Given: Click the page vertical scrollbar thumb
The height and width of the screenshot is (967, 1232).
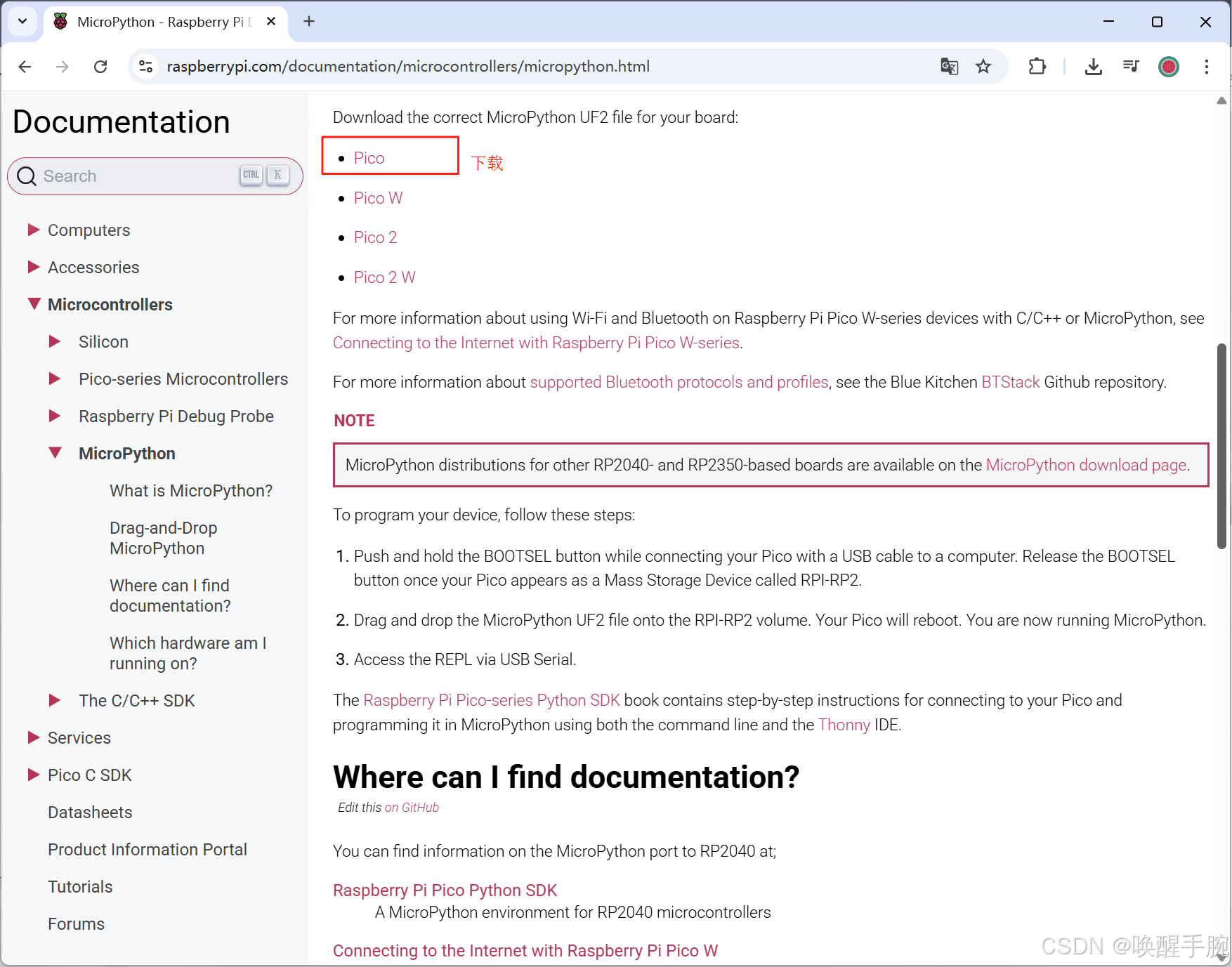Looking at the screenshot, I should point(1221,446).
